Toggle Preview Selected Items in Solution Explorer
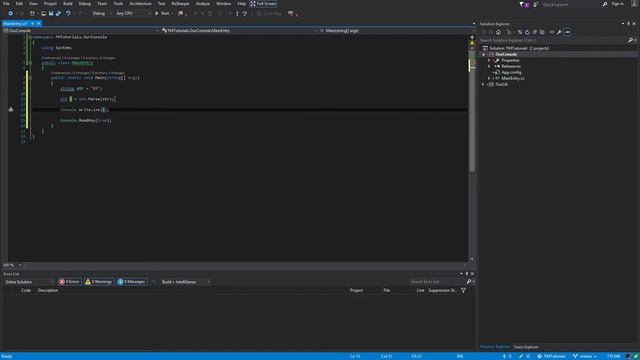Image resolution: width=640 pixels, height=360 pixels. 567,32
